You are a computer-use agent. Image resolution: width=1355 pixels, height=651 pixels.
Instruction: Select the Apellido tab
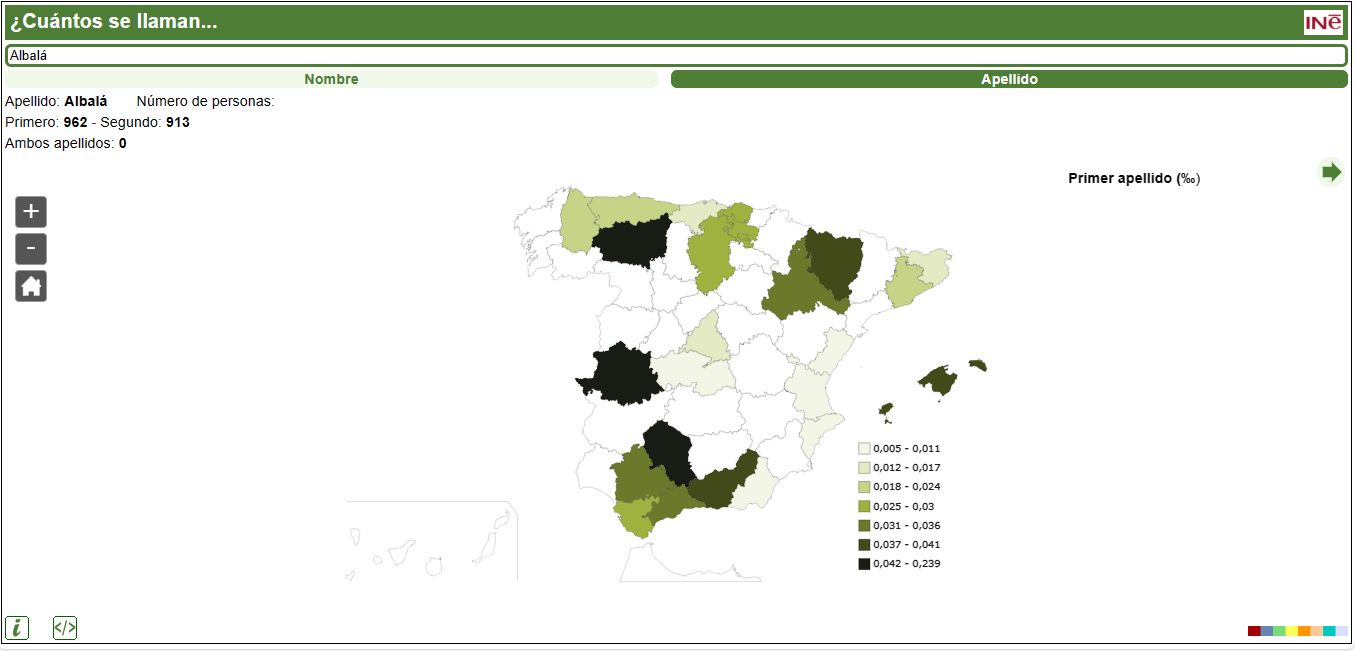1009,79
